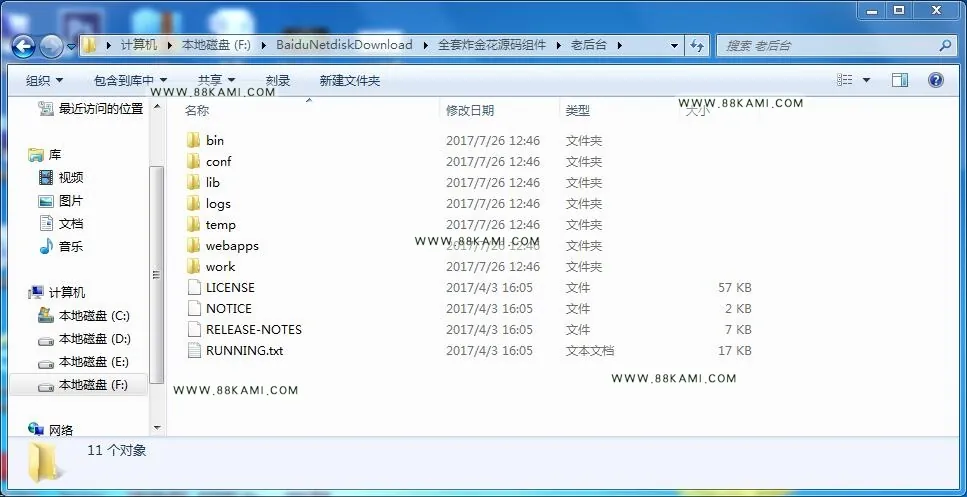Click the 新建文件夹 button
Image resolution: width=967 pixels, height=497 pixels.
tap(350, 80)
